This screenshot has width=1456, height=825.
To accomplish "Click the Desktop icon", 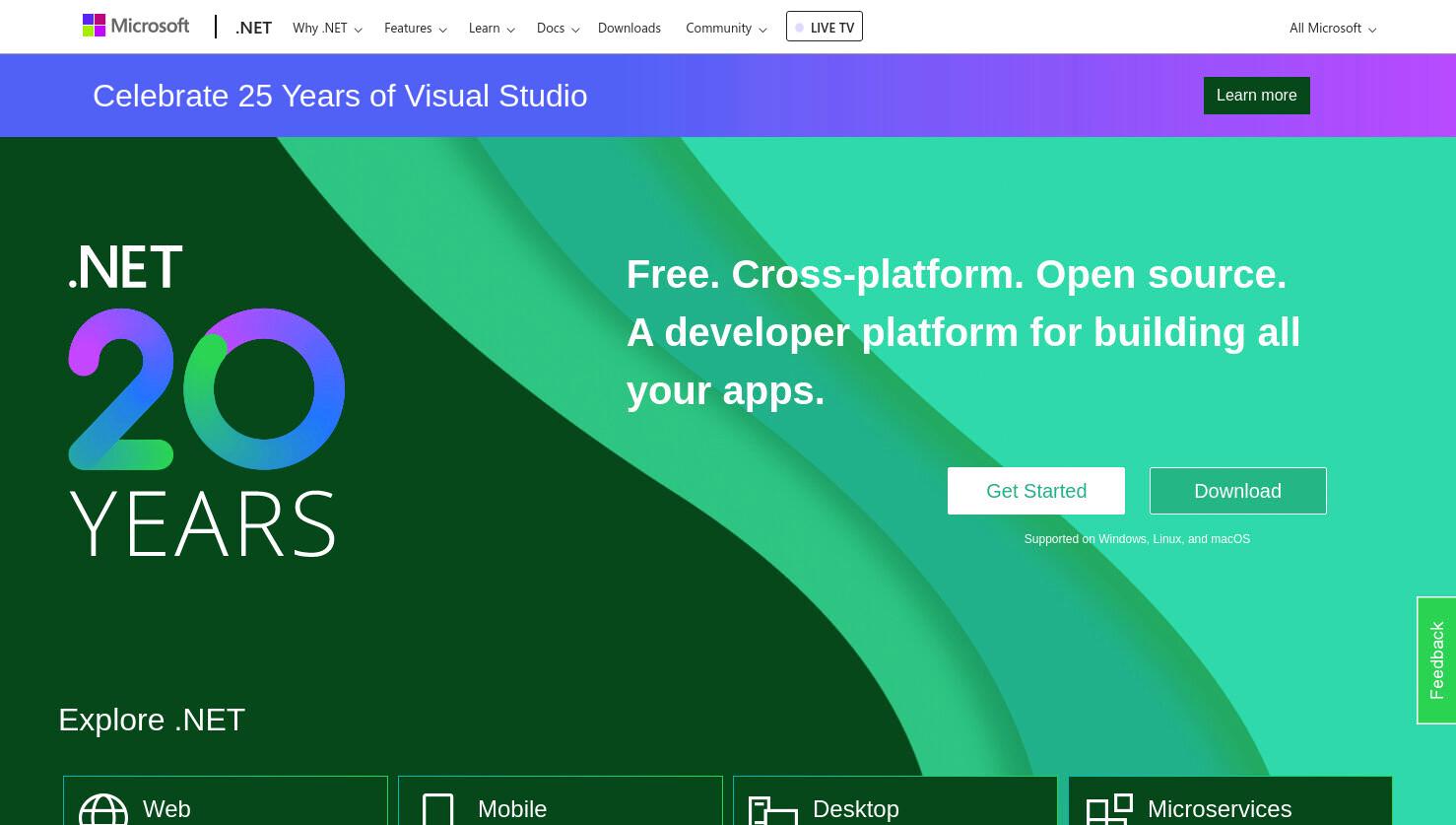I will click(773, 810).
